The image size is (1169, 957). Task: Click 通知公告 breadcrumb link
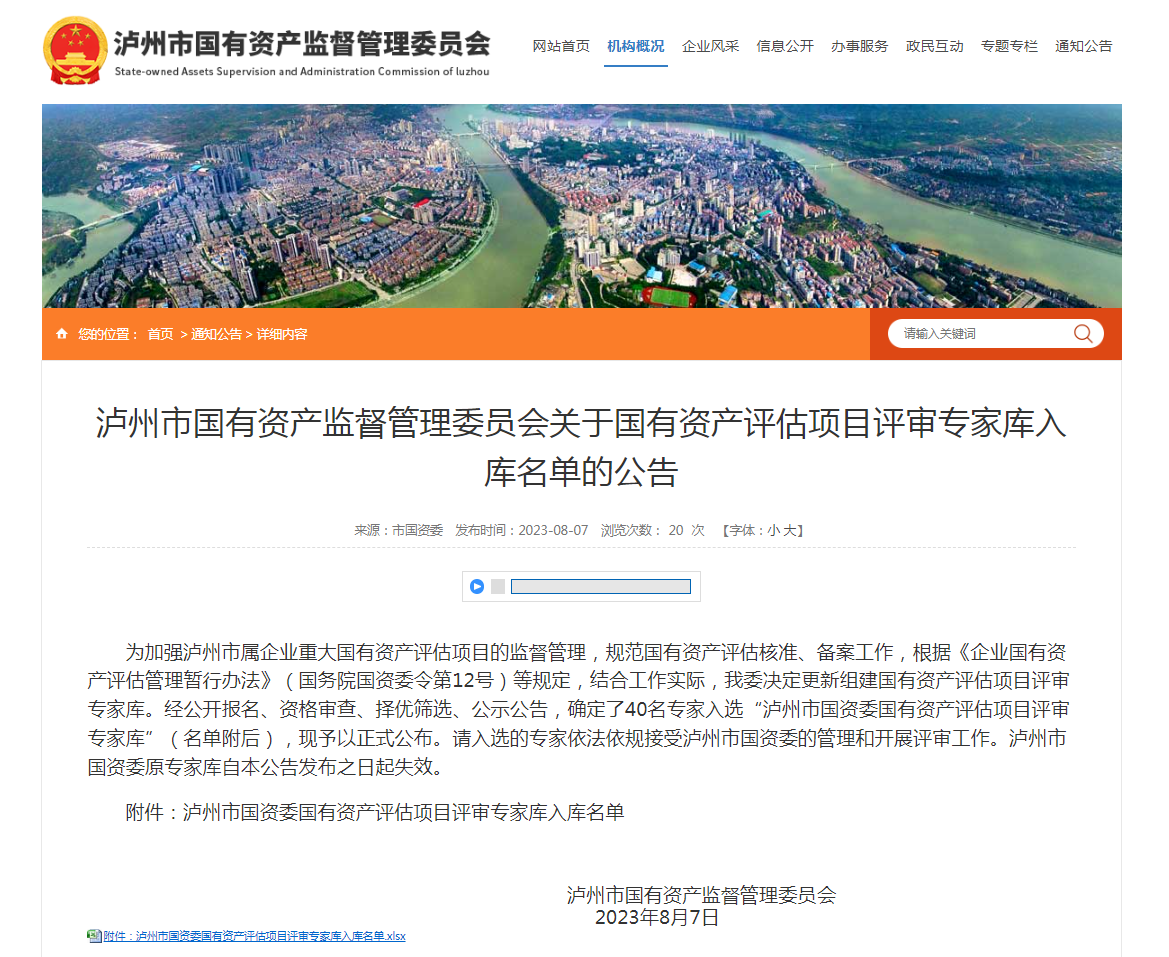(216, 334)
